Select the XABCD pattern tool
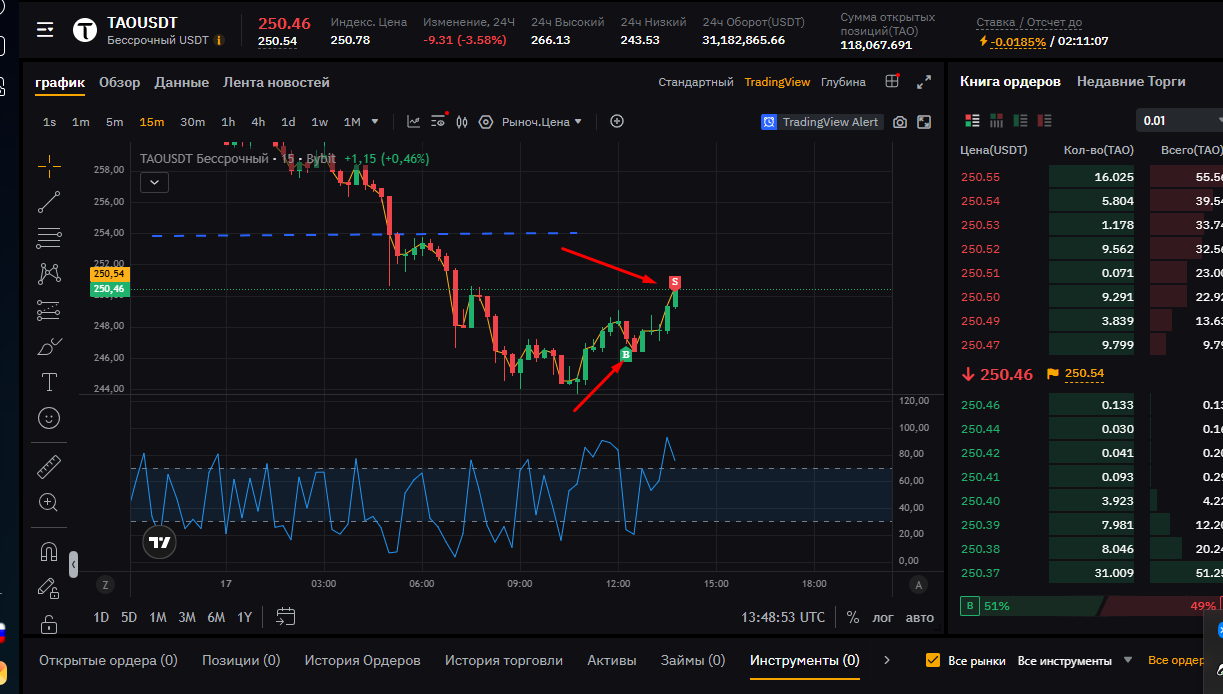This screenshot has height=694, width=1223. click(x=48, y=273)
